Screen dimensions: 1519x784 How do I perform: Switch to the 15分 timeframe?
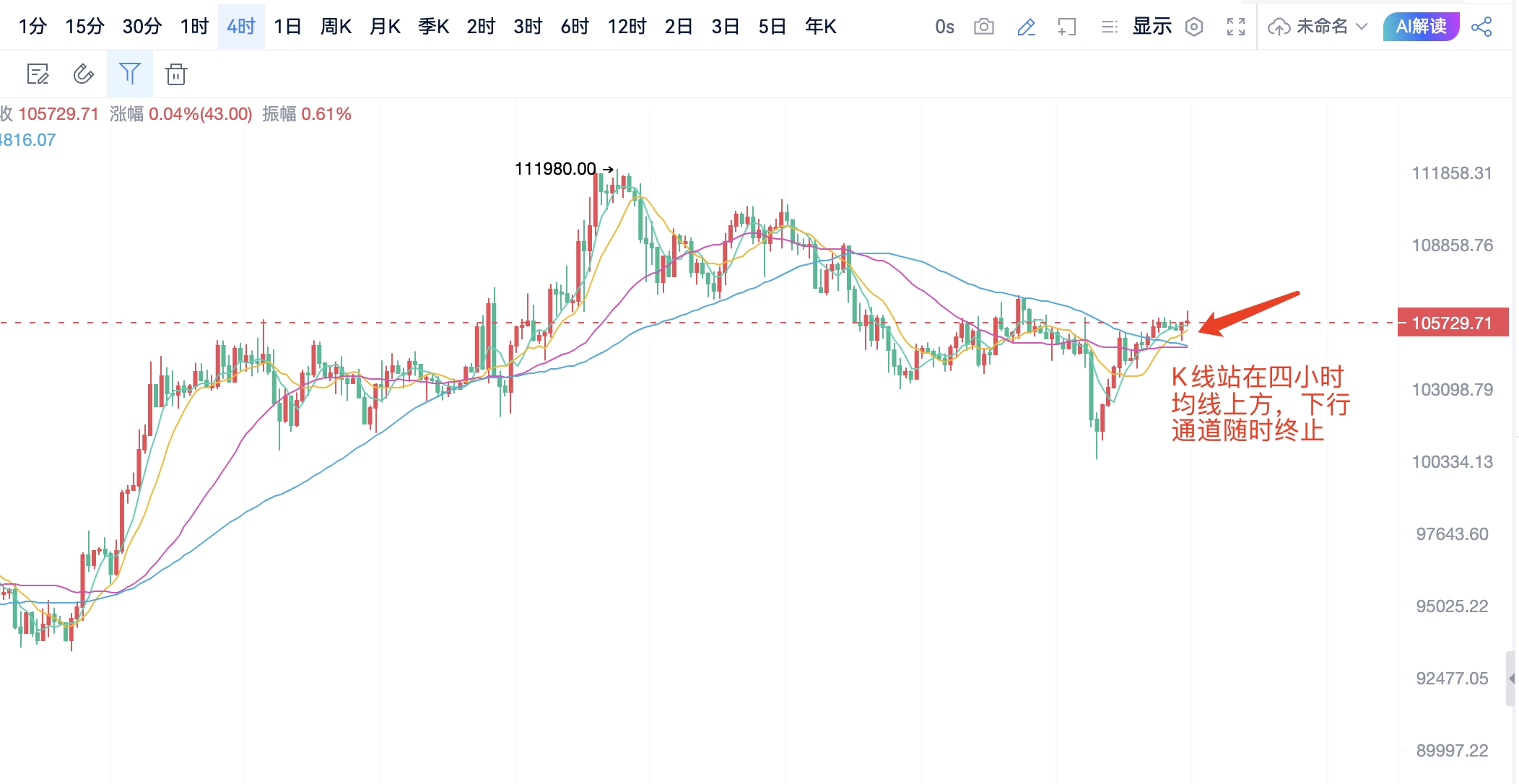click(x=84, y=27)
